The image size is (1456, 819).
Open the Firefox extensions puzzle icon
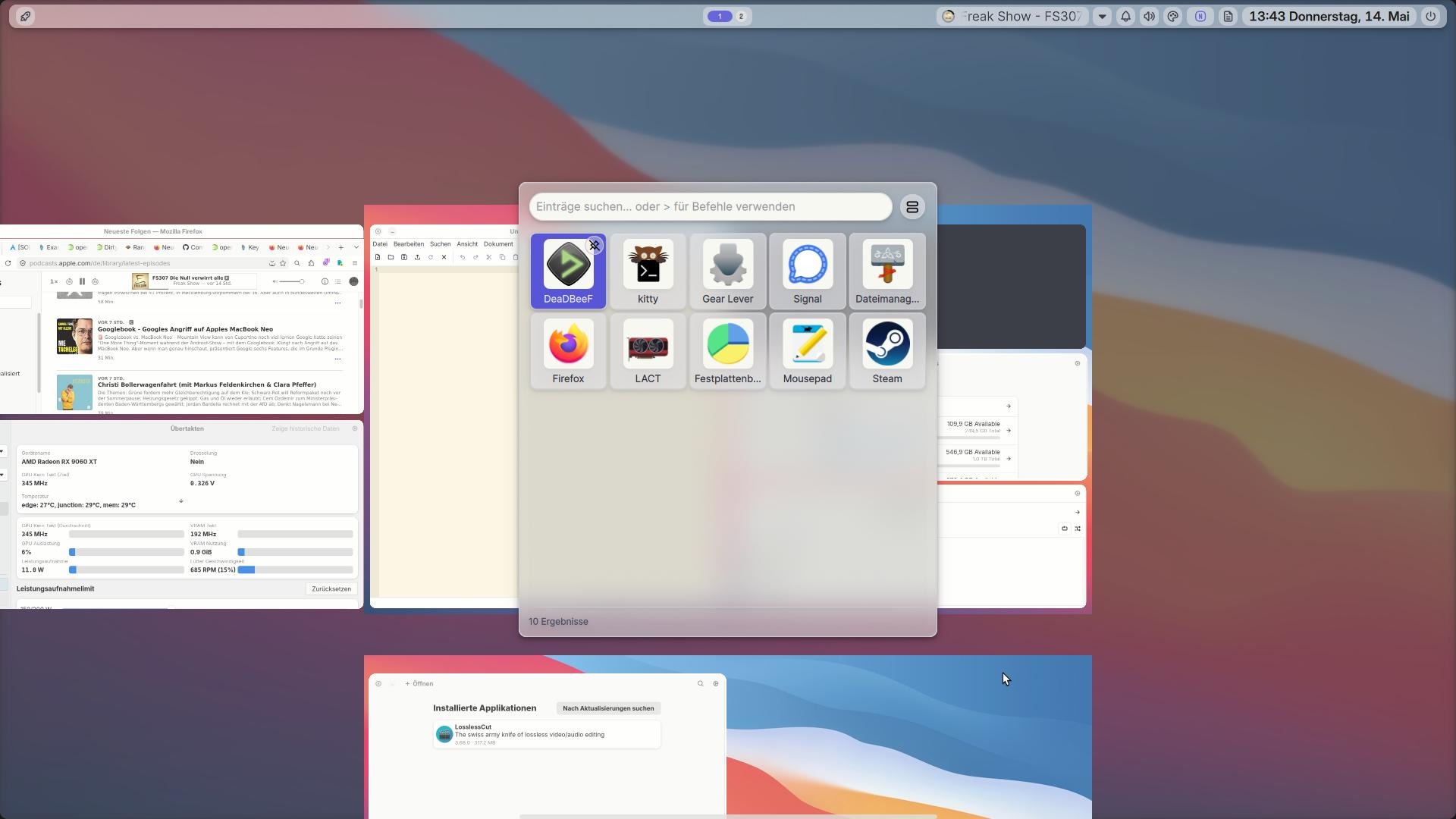tap(311, 263)
